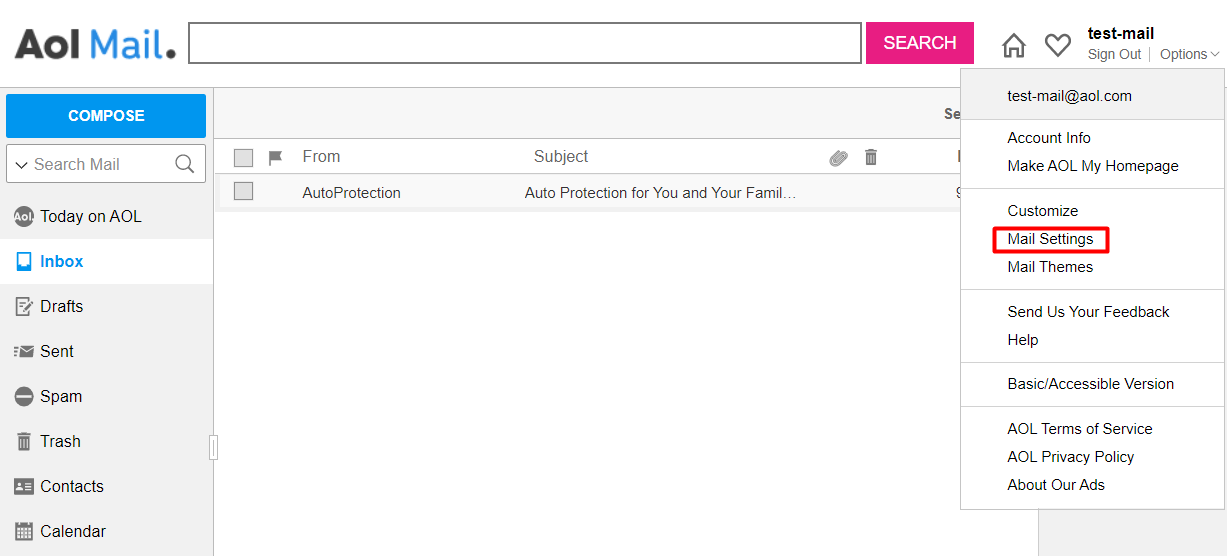The height and width of the screenshot is (556, 1227).
Task: Open the Contacts sidebar item
Action: (71, 486)
